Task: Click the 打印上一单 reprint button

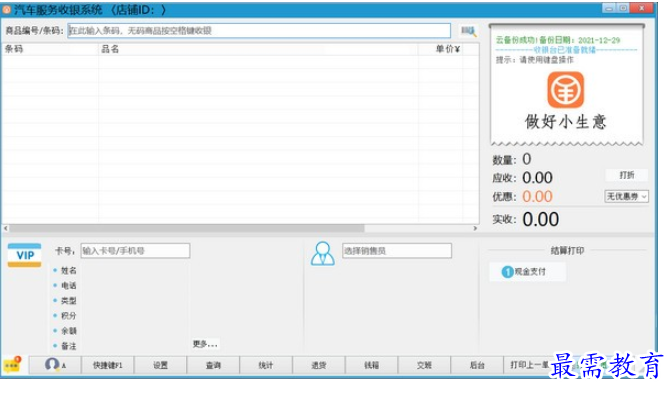Action: (528, 365)
